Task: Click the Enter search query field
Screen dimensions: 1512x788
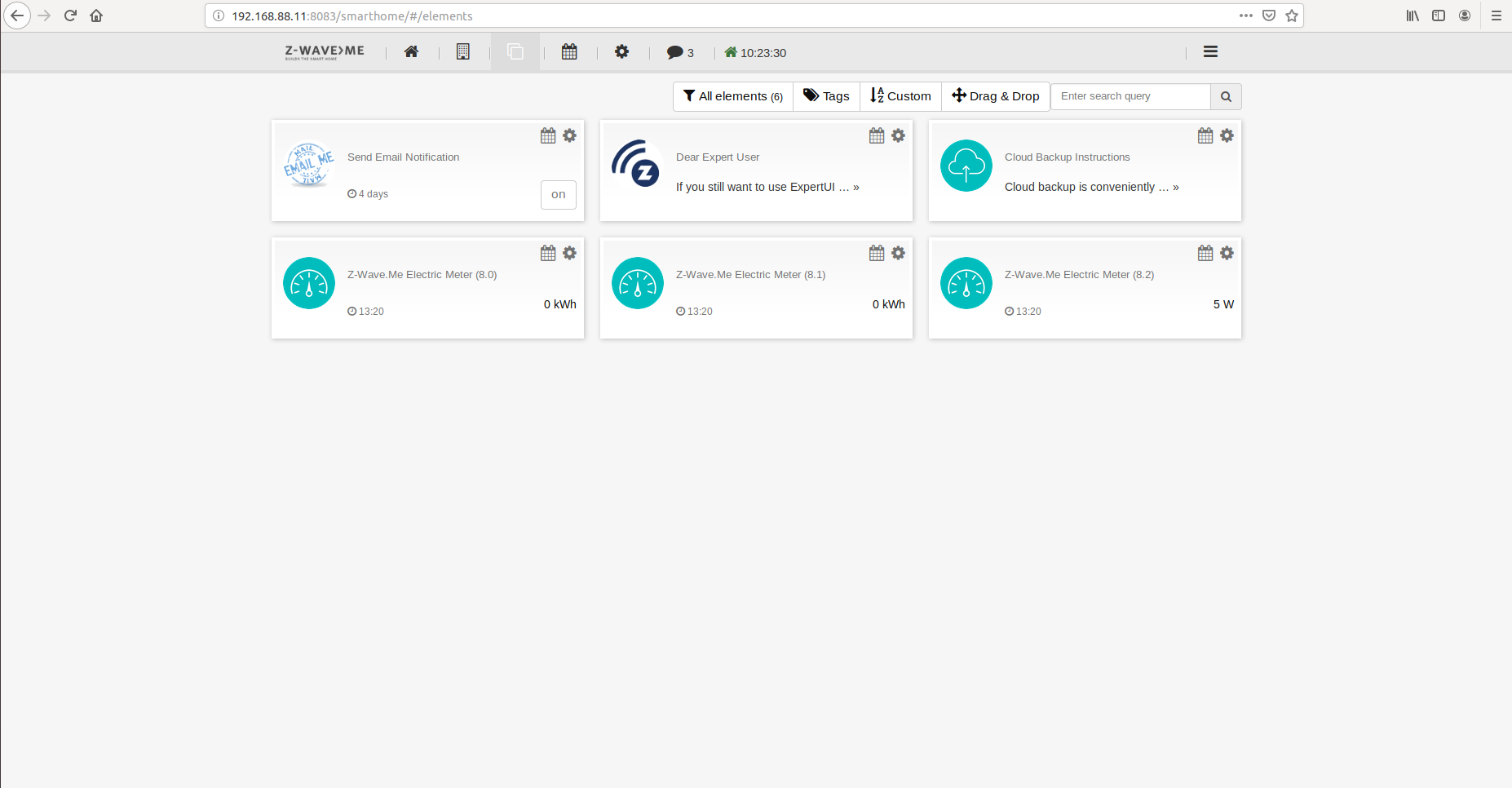Action: 1130,96
